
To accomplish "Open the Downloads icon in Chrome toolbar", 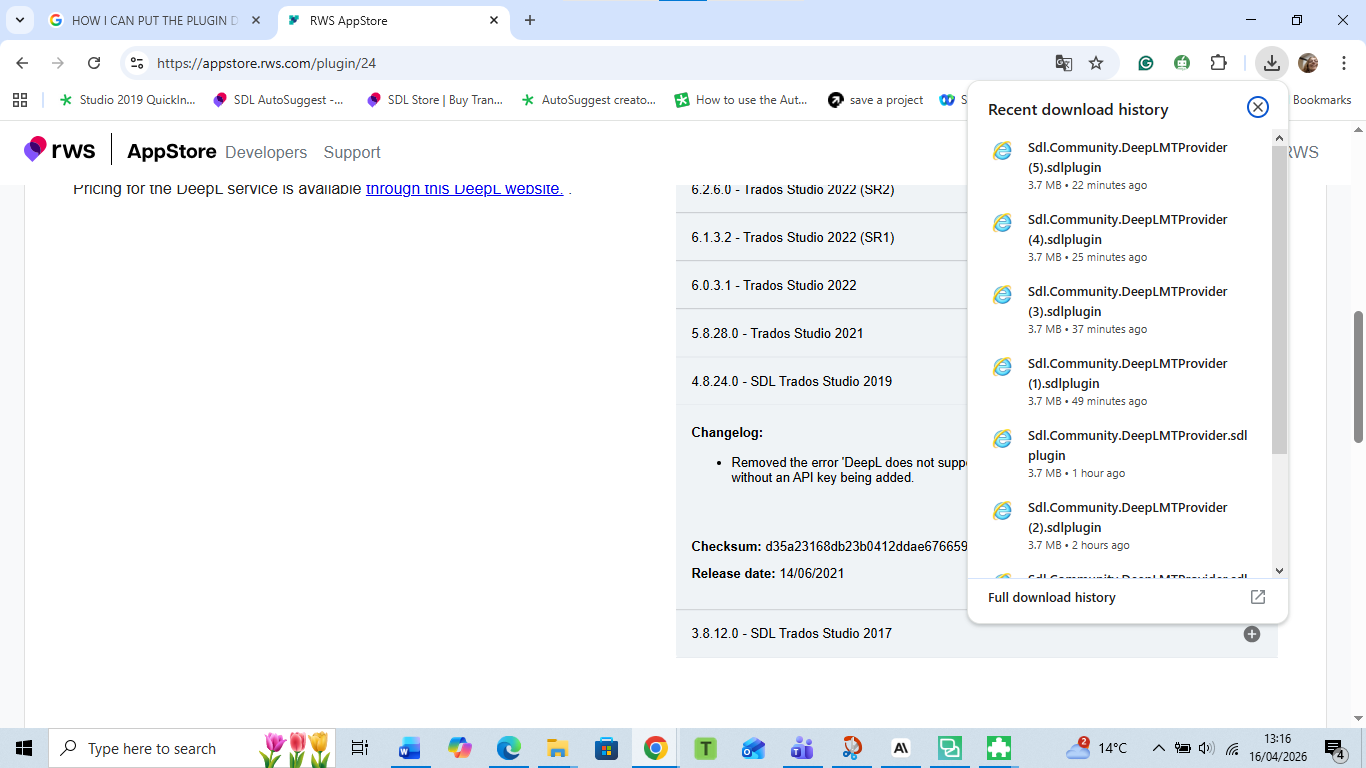I will click(1271, 62).
